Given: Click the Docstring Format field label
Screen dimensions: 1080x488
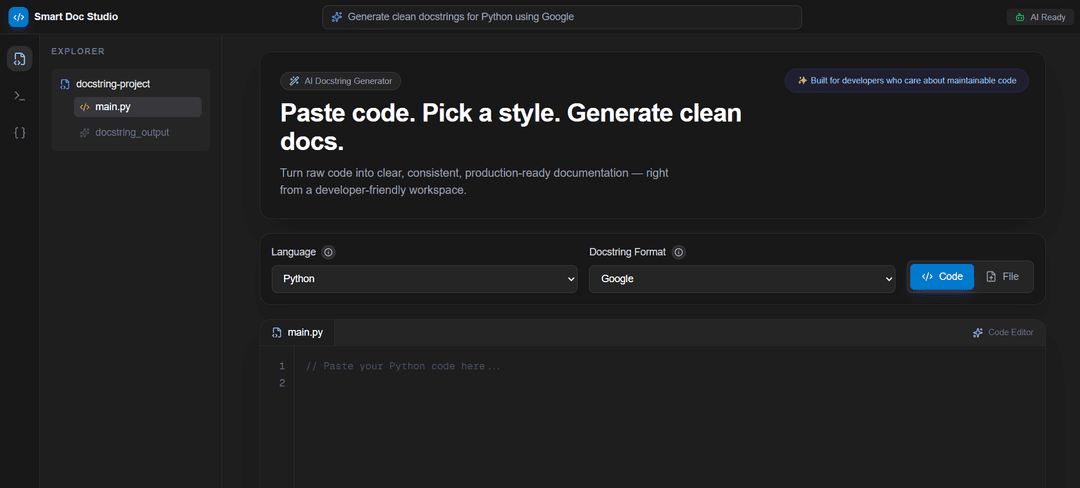Looking at the screenshot, I should (627, 252).
